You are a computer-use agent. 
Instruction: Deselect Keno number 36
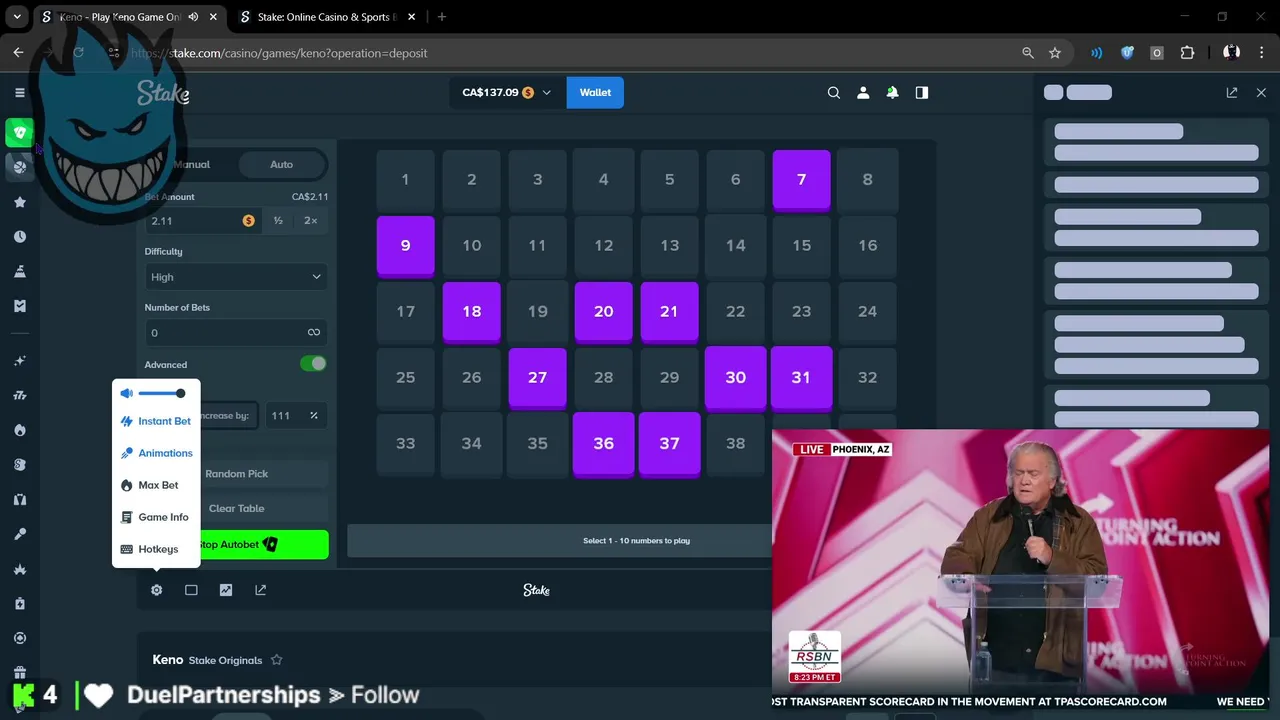pyautogui.click(x=603, y=444)
